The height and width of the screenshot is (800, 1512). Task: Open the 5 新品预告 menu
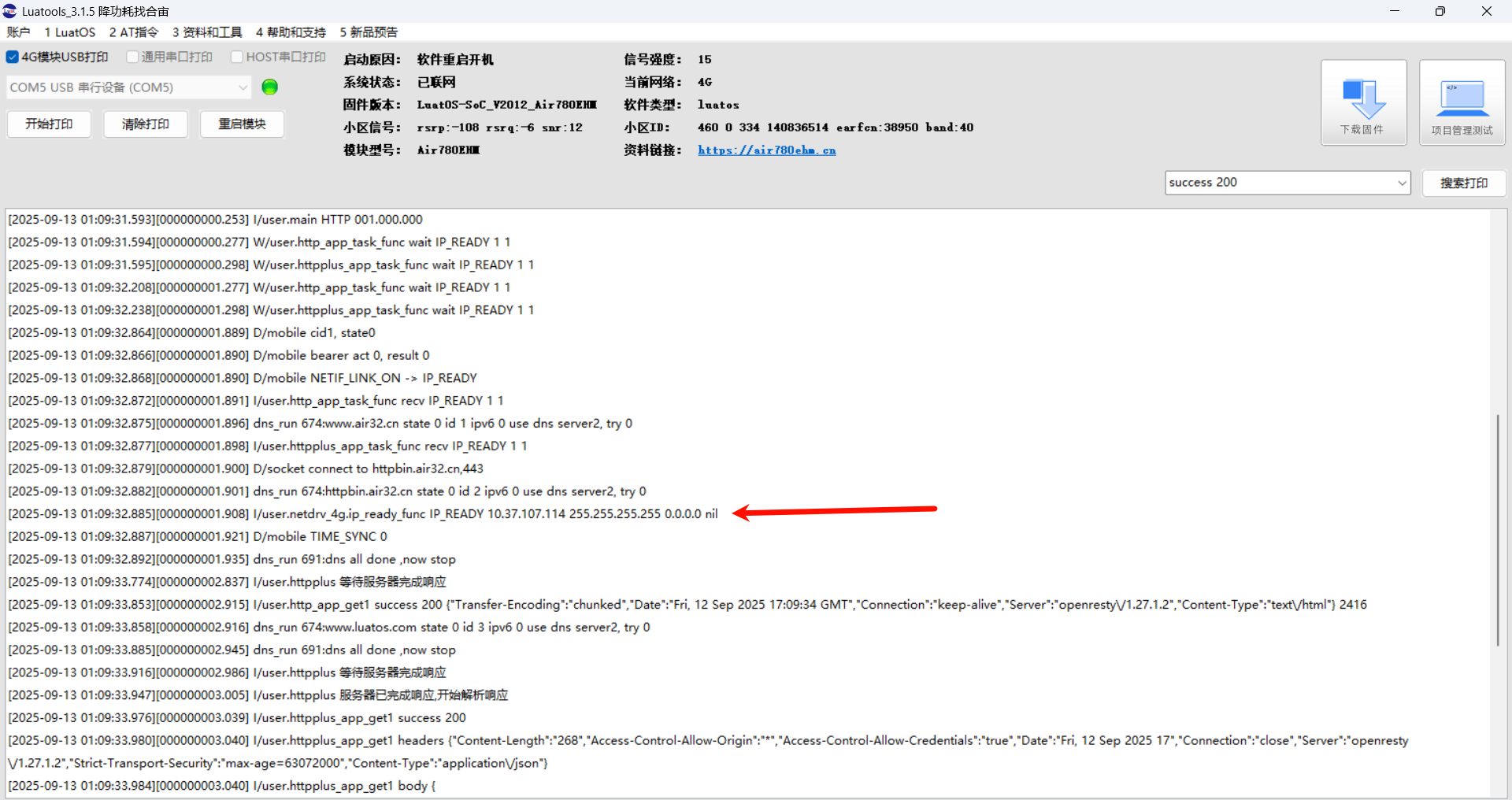click(x=369, y=32)
